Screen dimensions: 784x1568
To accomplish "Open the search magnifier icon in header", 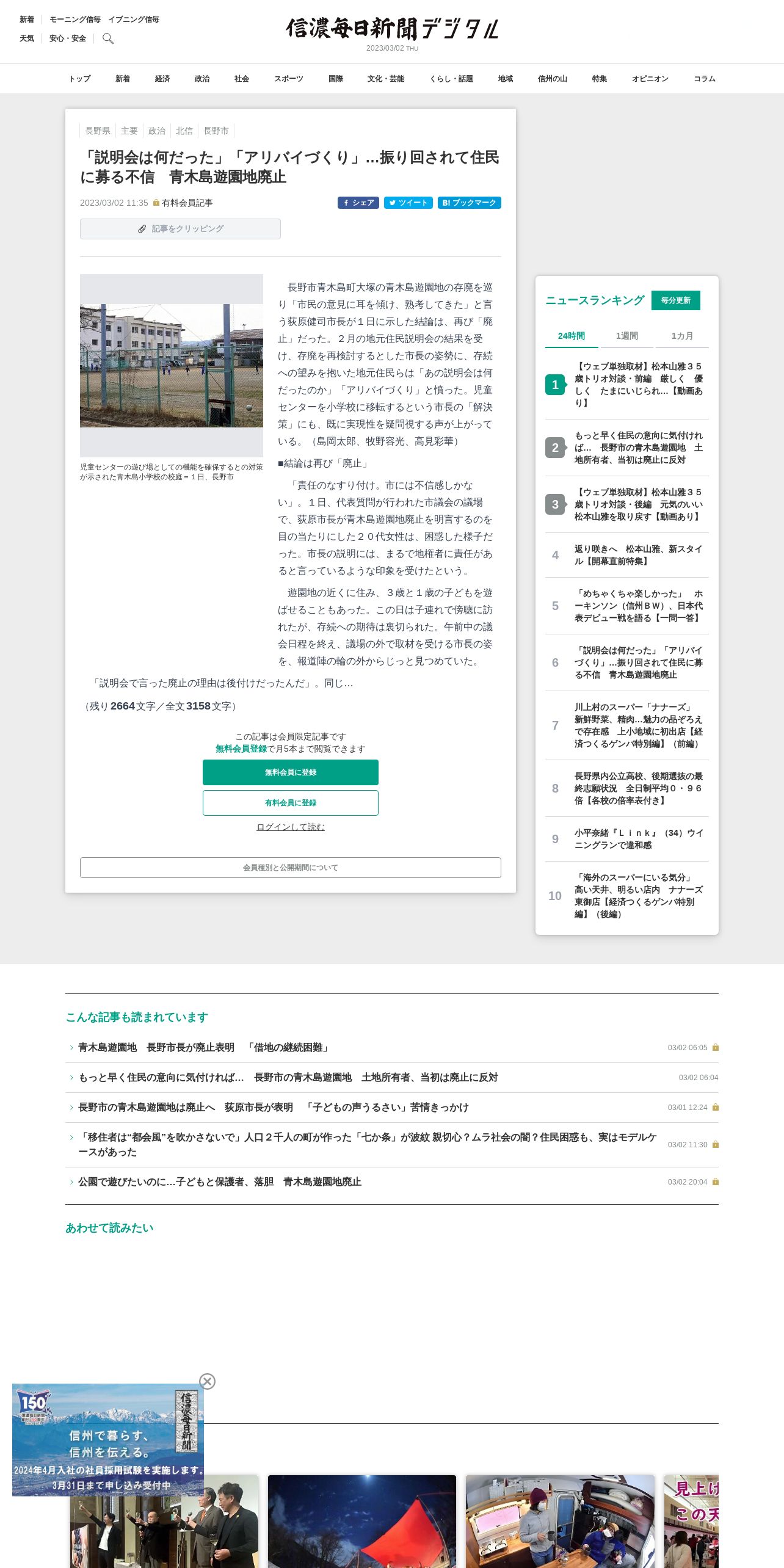I will coord(108,38).
